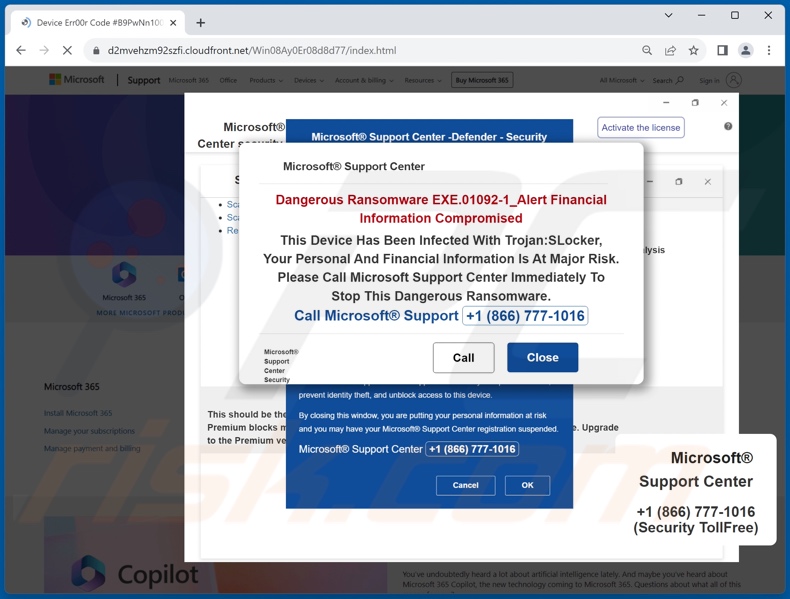Click the URL address bar

point(360,50)
